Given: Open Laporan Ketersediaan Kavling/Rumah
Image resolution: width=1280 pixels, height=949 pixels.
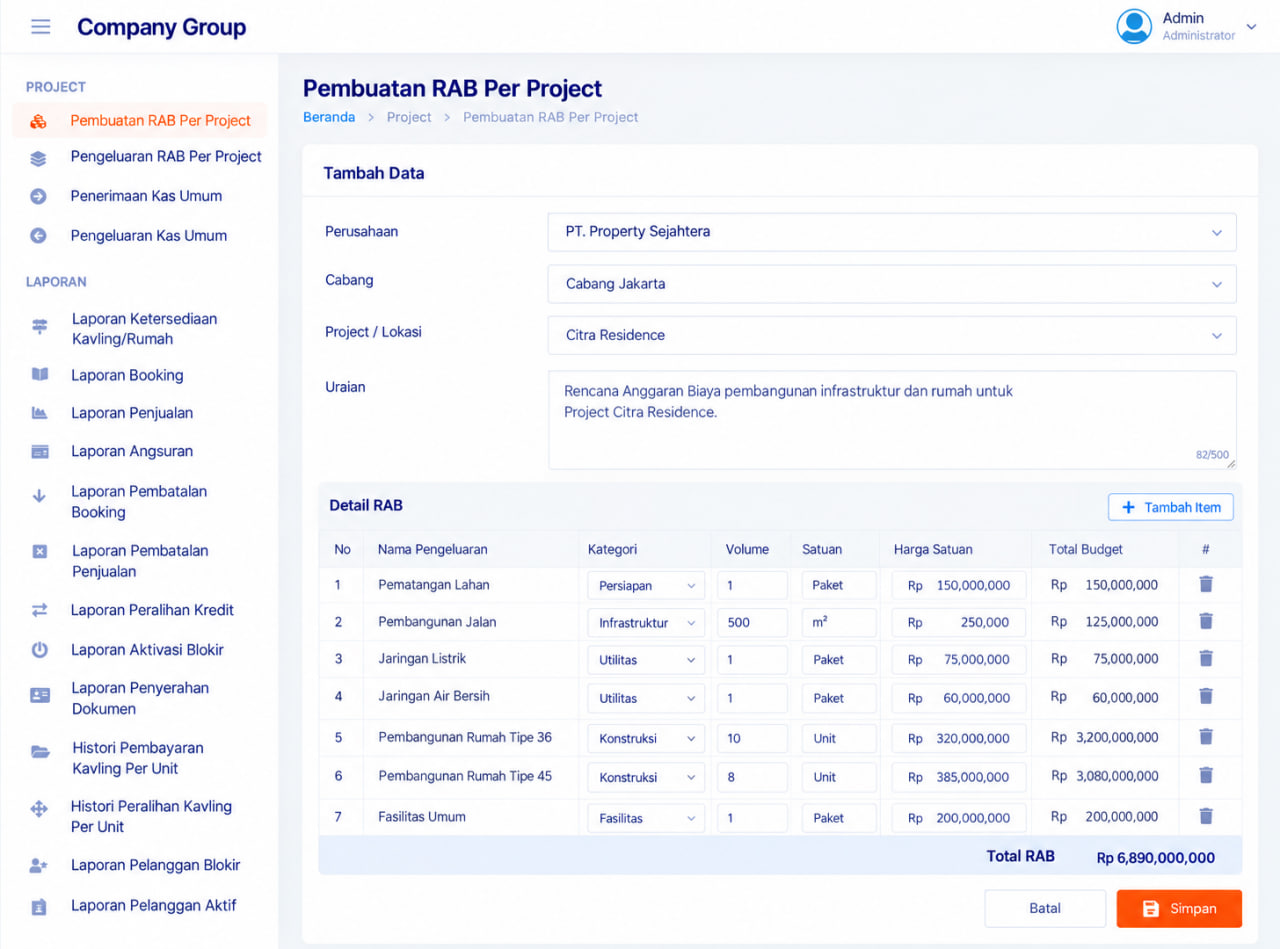Looking at the screenshot, I should click(x=144, y=329).
